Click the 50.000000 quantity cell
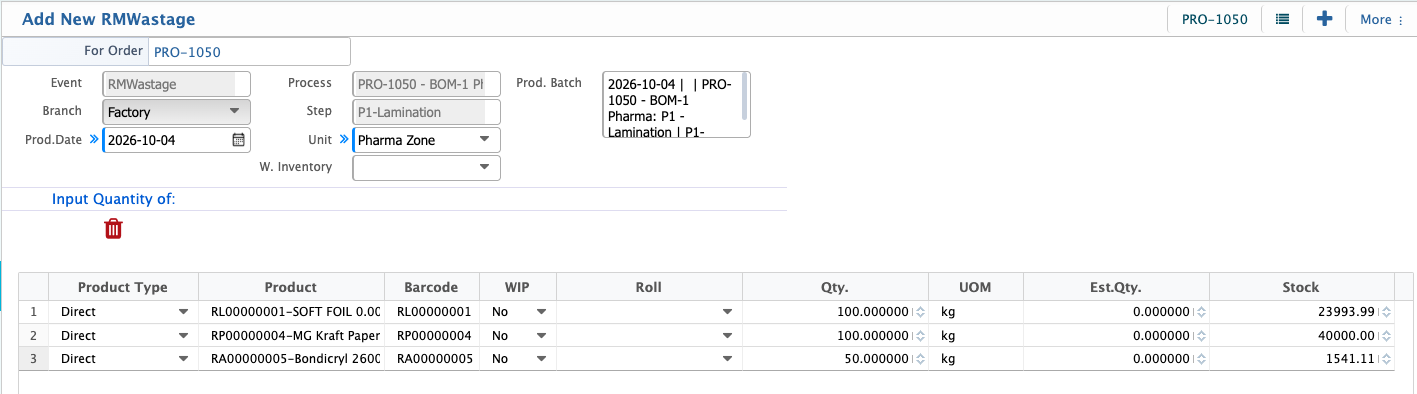 pyautogui.click(x=835, y=358)
